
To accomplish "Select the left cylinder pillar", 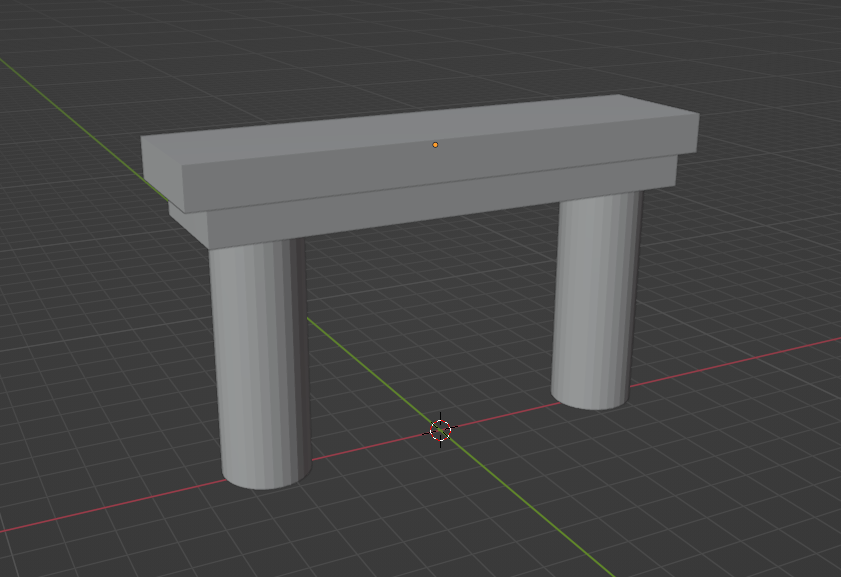I will click(260, 365).
